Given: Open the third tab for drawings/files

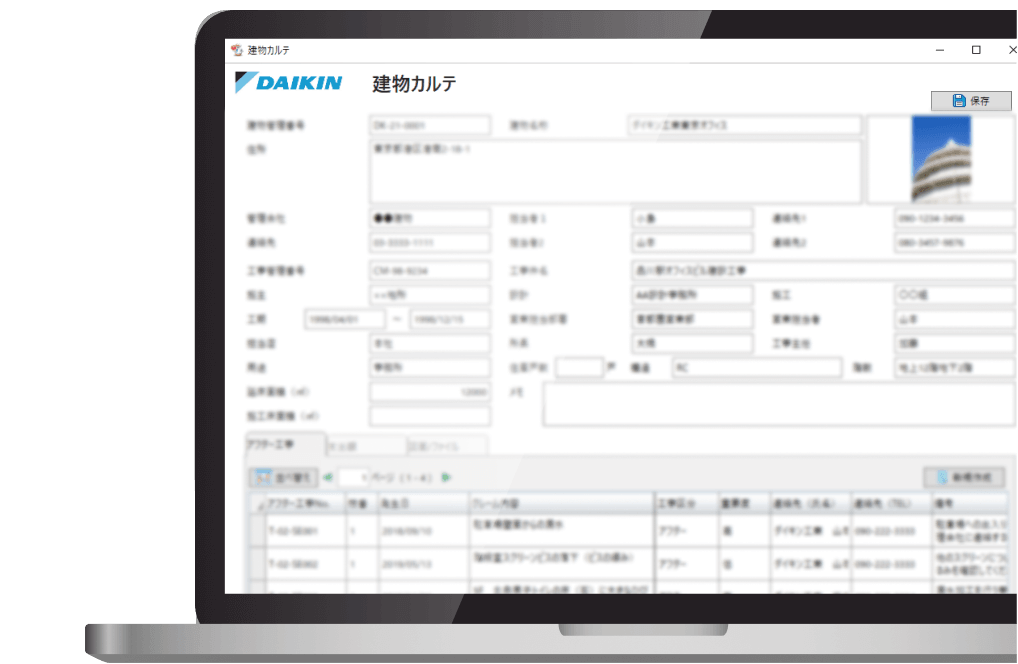Looking at the screenshot, I should (447, 446).
